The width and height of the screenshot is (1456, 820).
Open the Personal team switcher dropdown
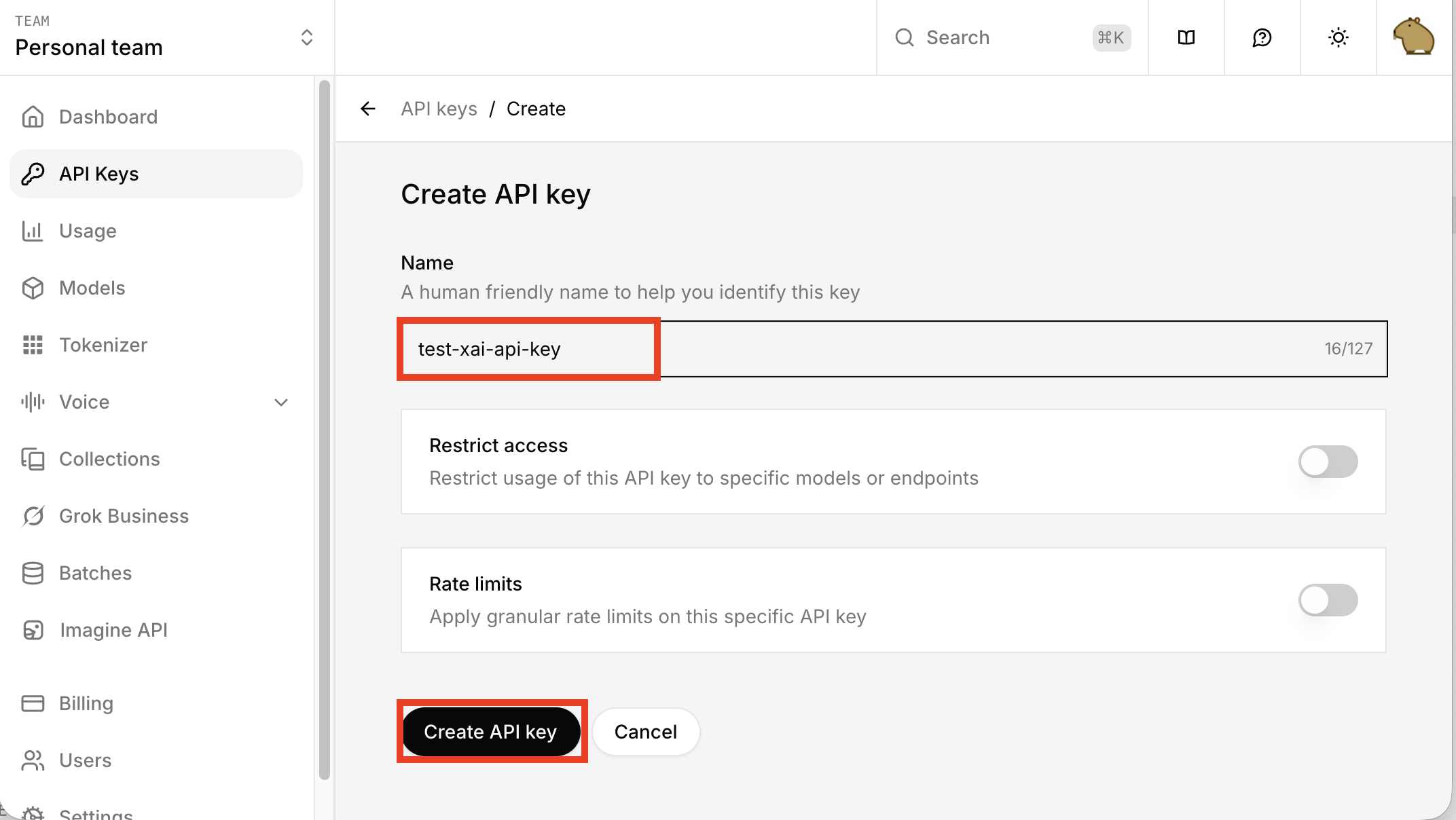tap(306, 37)
